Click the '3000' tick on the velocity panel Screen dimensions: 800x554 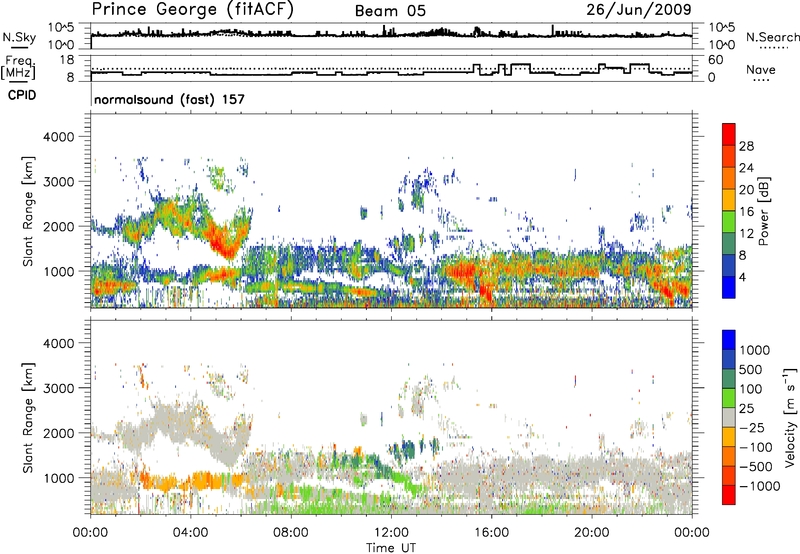click(58, 388)
